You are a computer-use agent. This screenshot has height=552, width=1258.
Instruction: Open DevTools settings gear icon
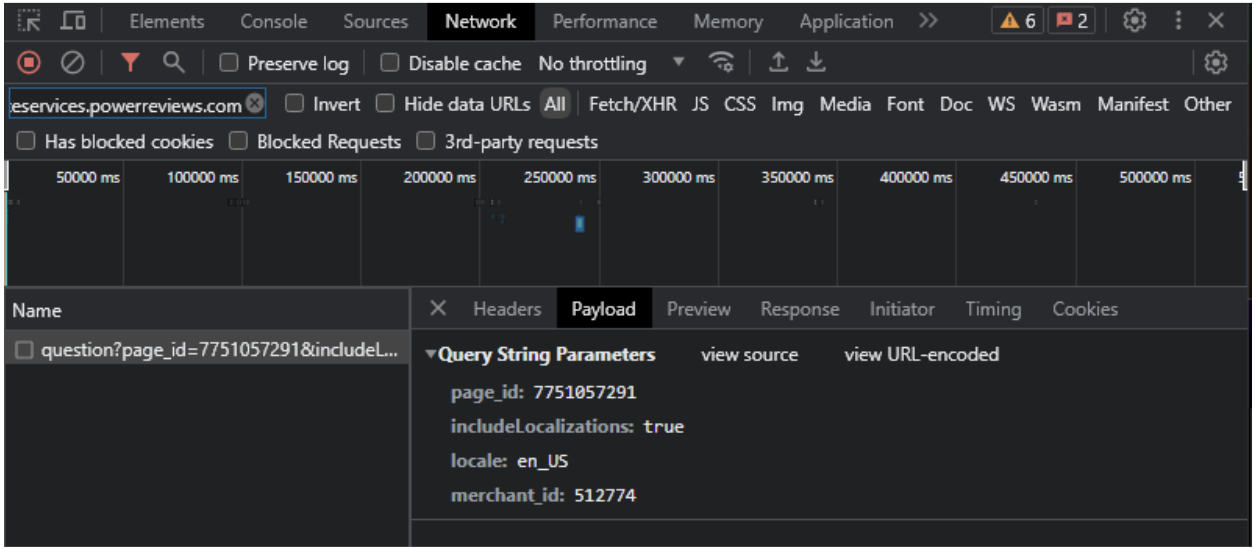[x=1134, y=21]
